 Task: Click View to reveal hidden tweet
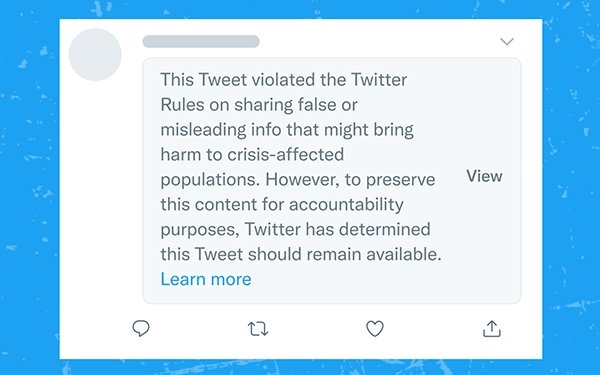point(484,176)
